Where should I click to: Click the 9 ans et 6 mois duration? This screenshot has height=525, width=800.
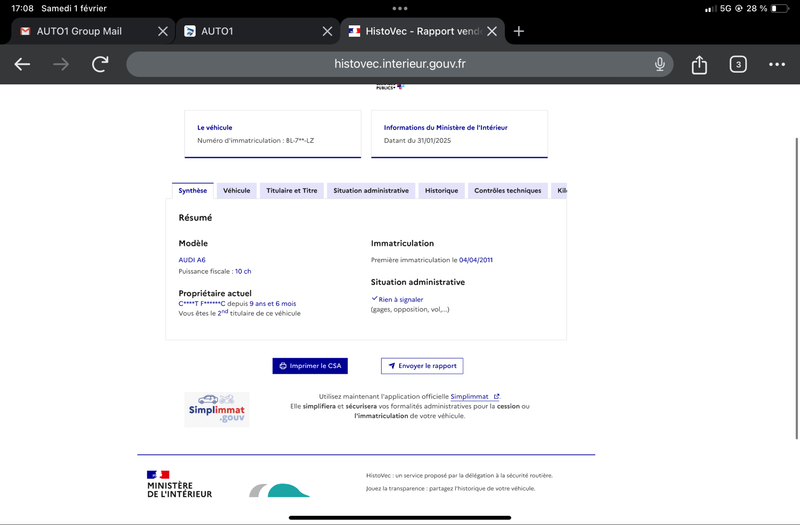point(272,304)
